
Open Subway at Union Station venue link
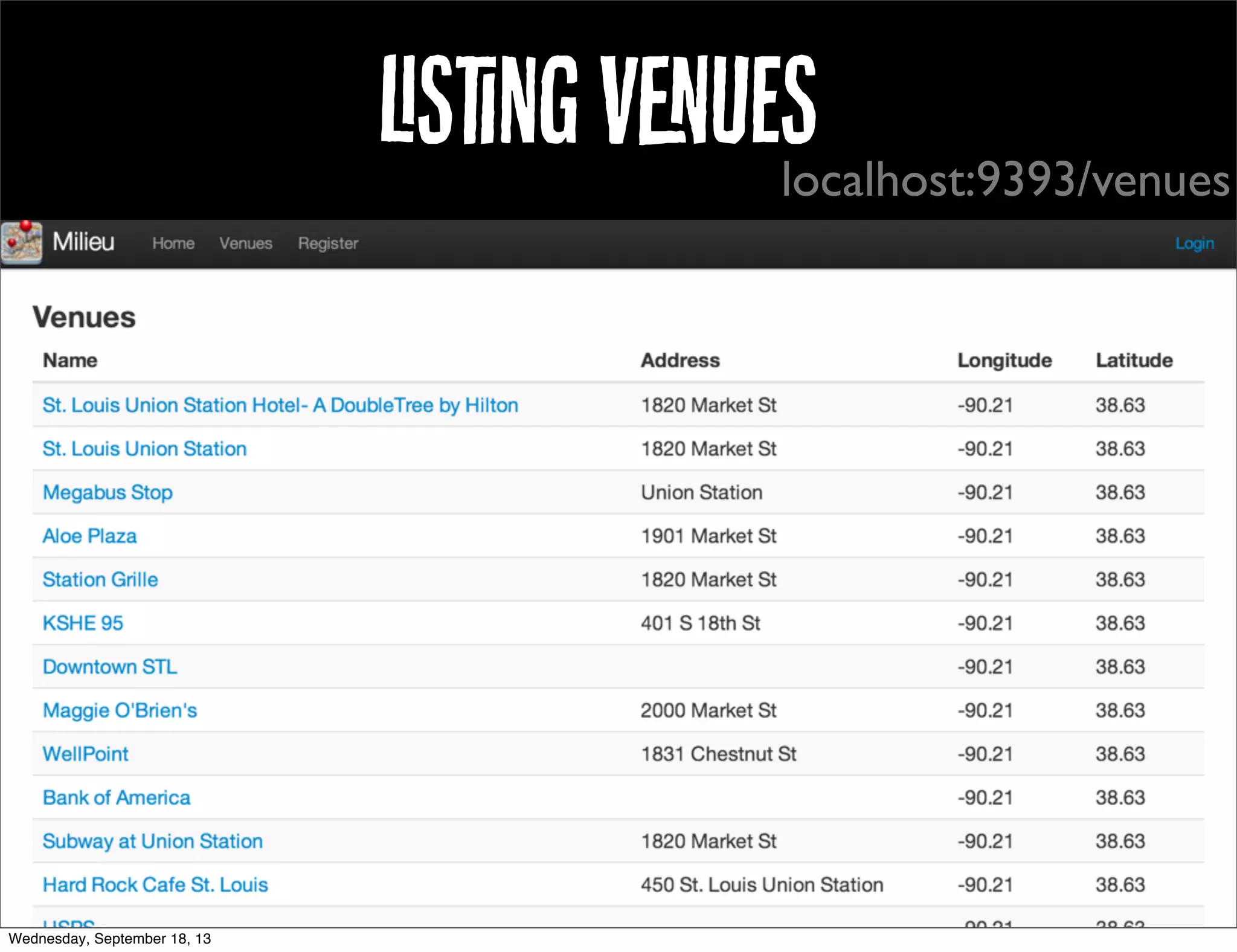[x=153, y=842]
